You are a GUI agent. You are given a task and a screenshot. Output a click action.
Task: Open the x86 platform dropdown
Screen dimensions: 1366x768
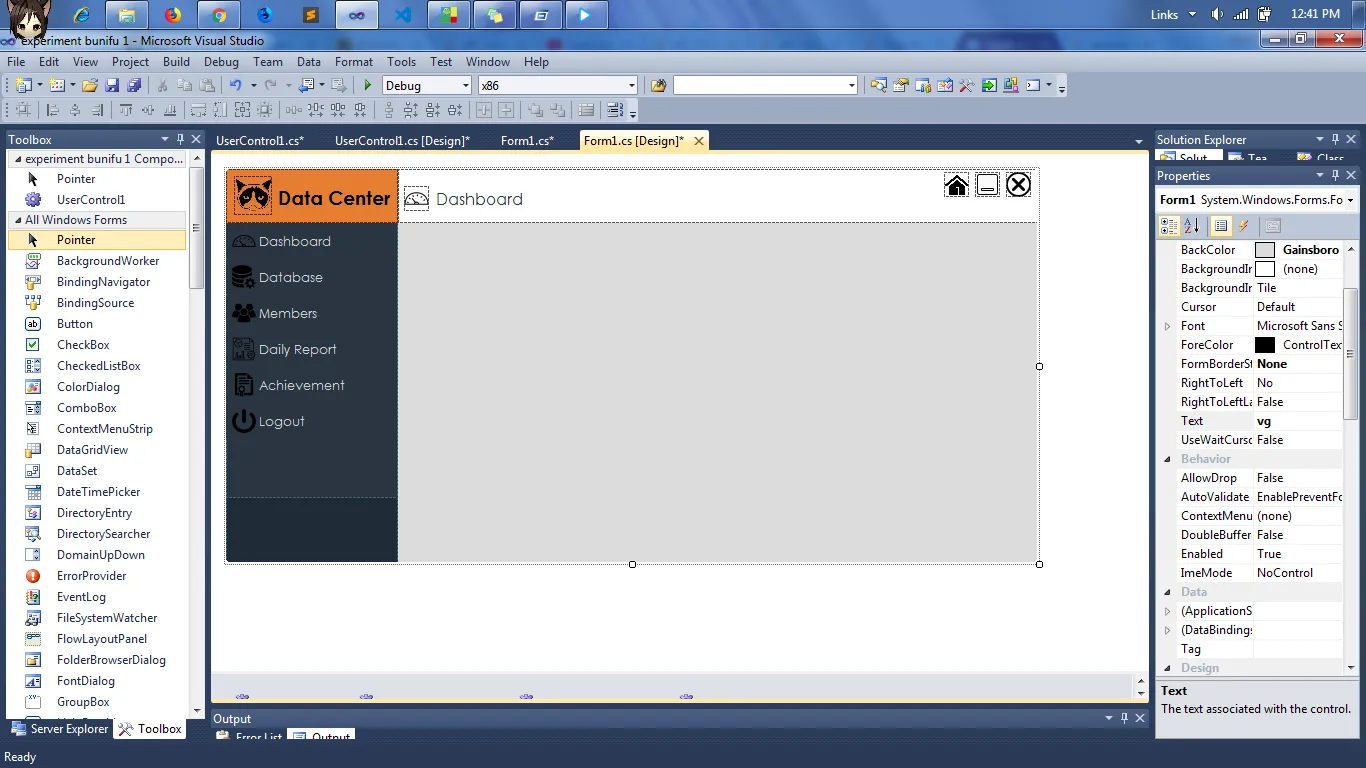pyautogui.click(x=631, y=86)
